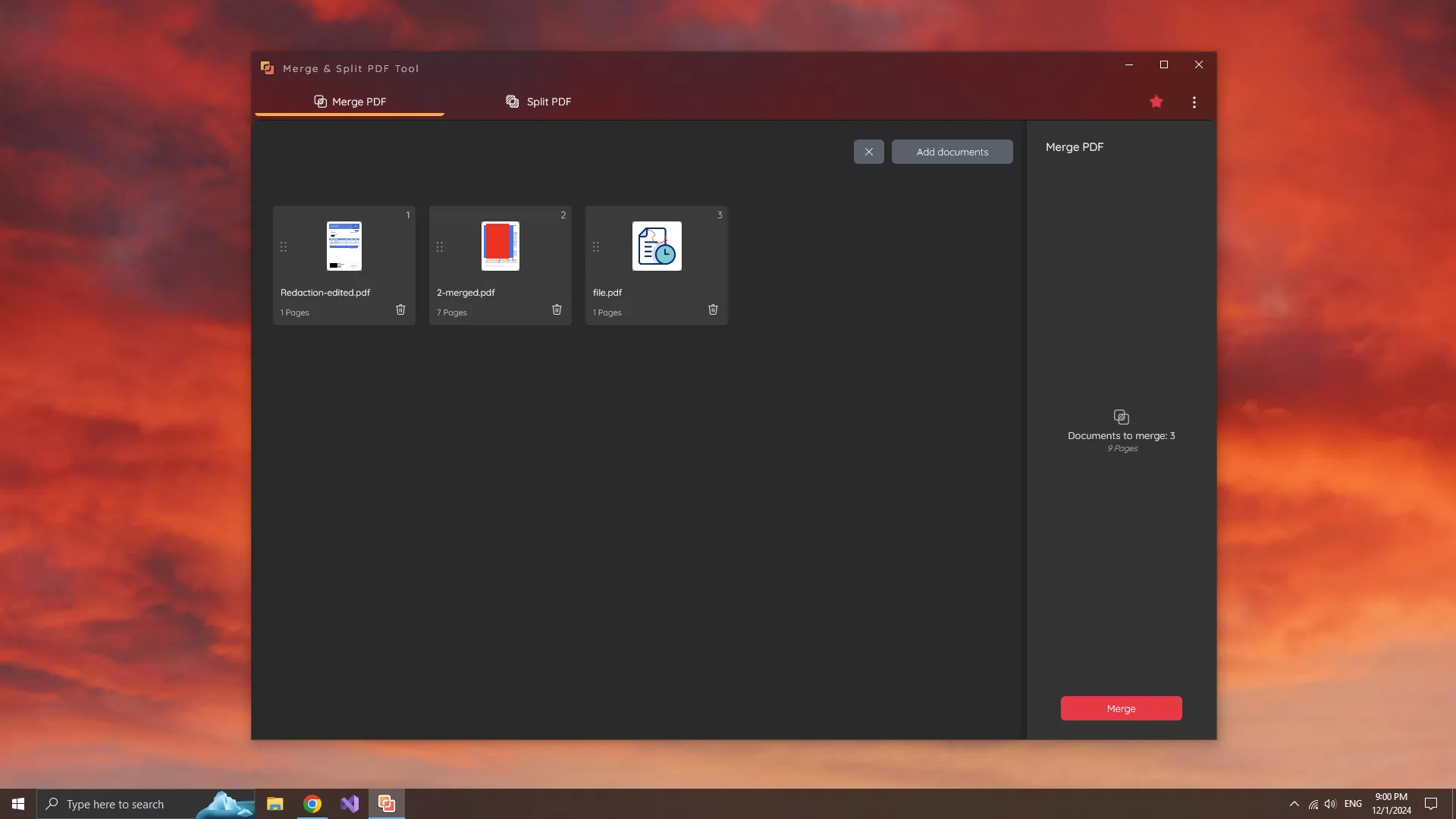This screenshot has width=1456, height=819.
Task: Delete file.pdf via its trash icon
Action: tap(713, 309)
